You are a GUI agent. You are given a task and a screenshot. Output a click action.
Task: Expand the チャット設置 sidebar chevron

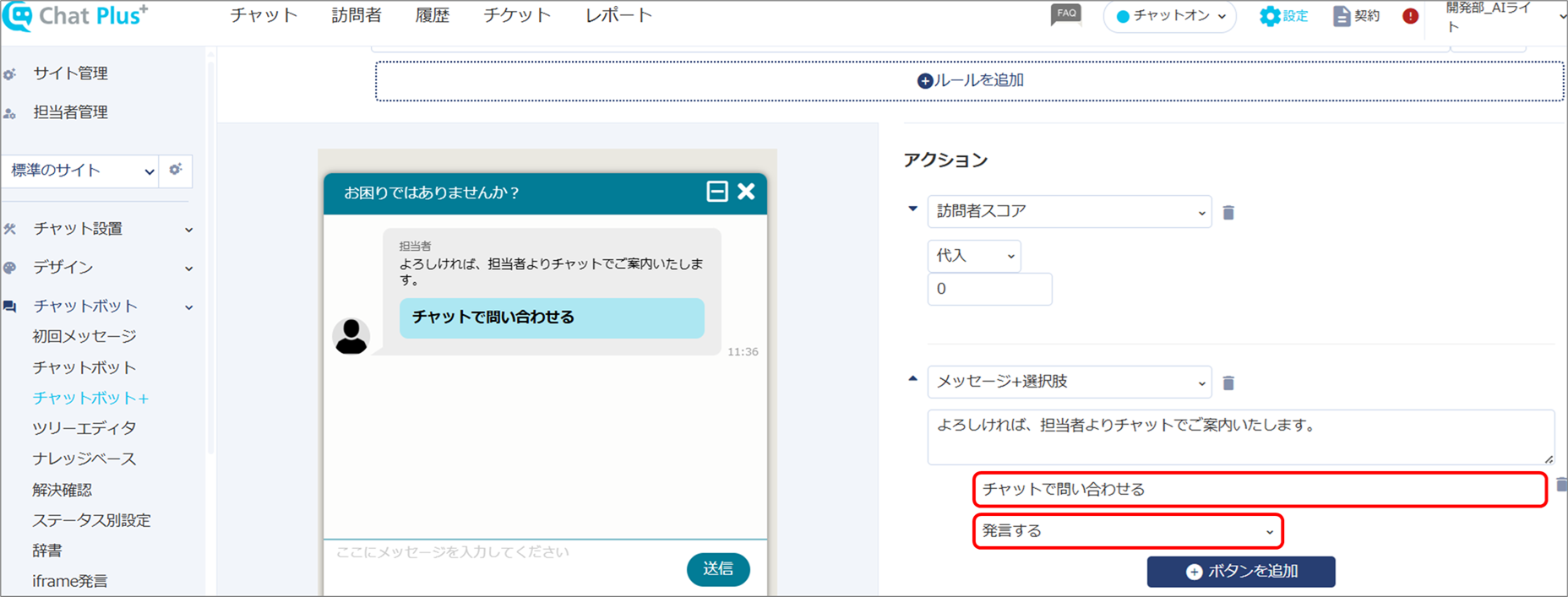(189, 230)
